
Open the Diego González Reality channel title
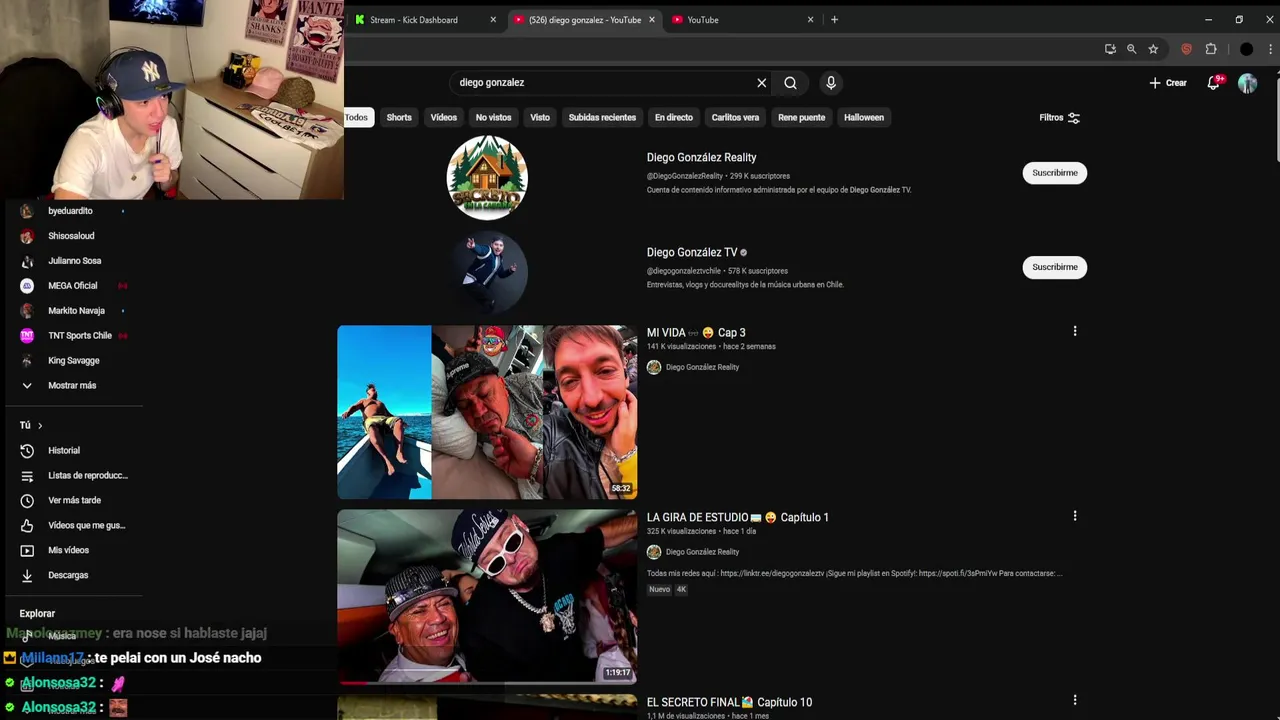701,157
